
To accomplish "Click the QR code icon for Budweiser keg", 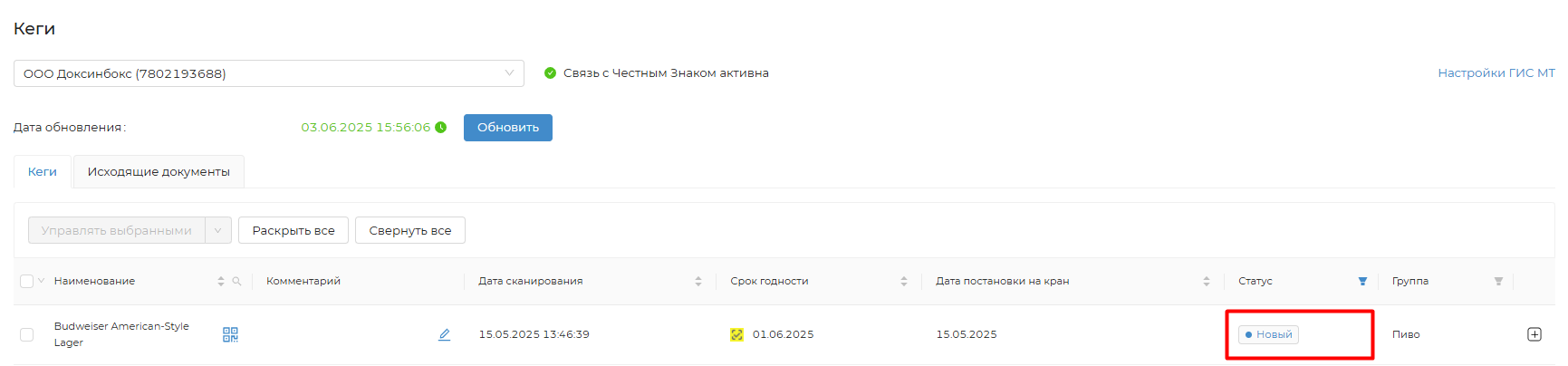I will coord(230,334).
